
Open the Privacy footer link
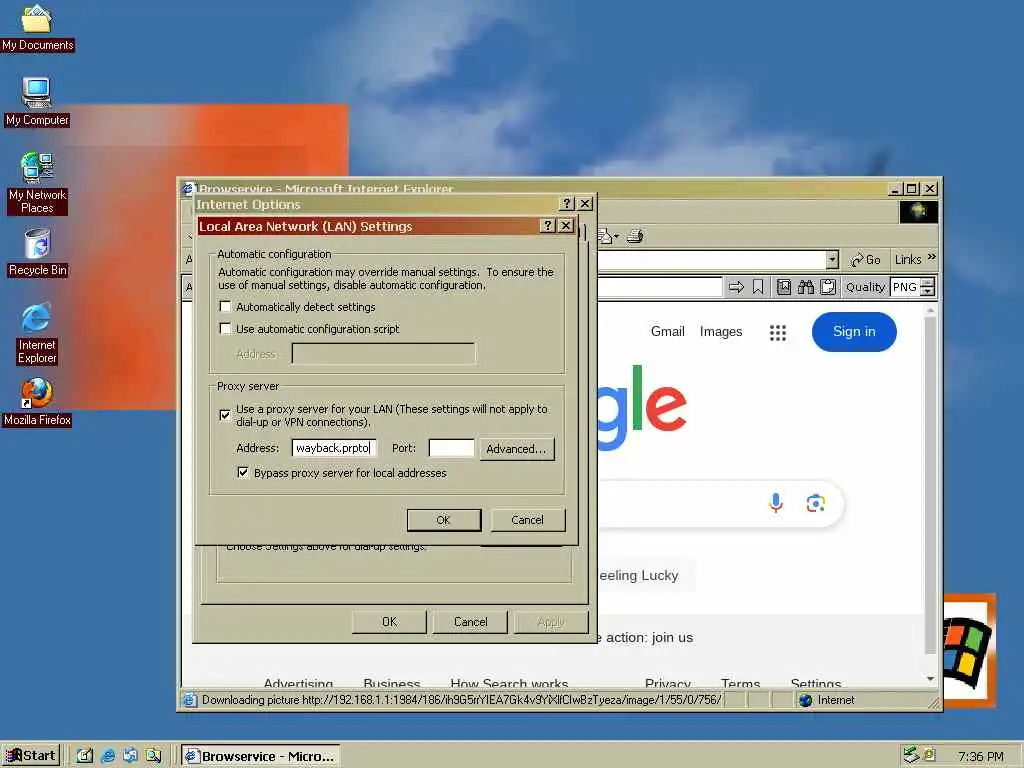[x=667, y=682]
